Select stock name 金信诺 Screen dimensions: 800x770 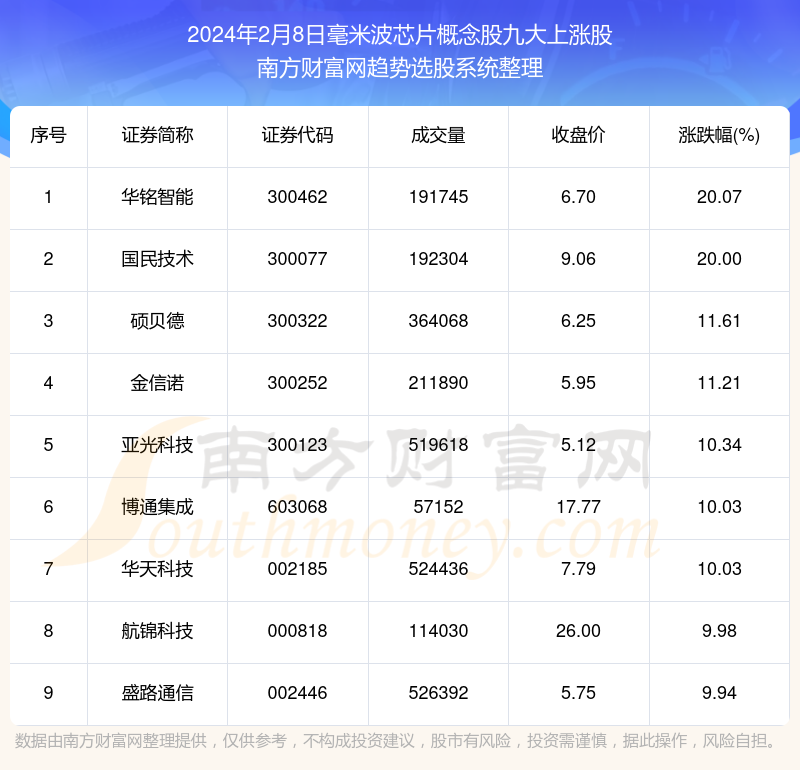(x=157, y=383)
